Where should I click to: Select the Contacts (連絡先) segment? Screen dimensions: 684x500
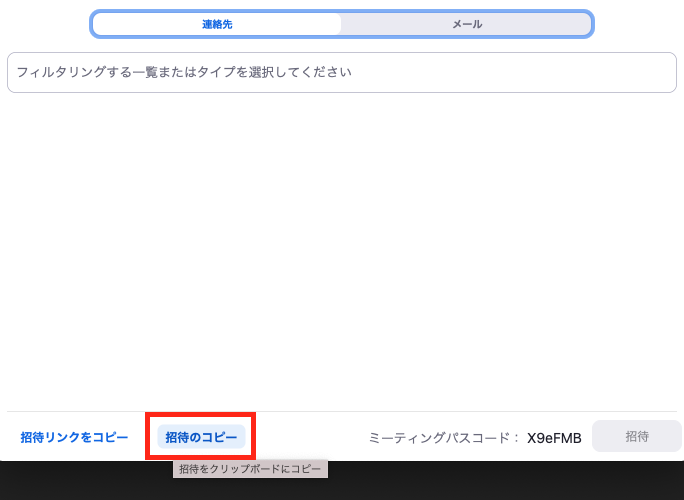click(x=216, y=24)
